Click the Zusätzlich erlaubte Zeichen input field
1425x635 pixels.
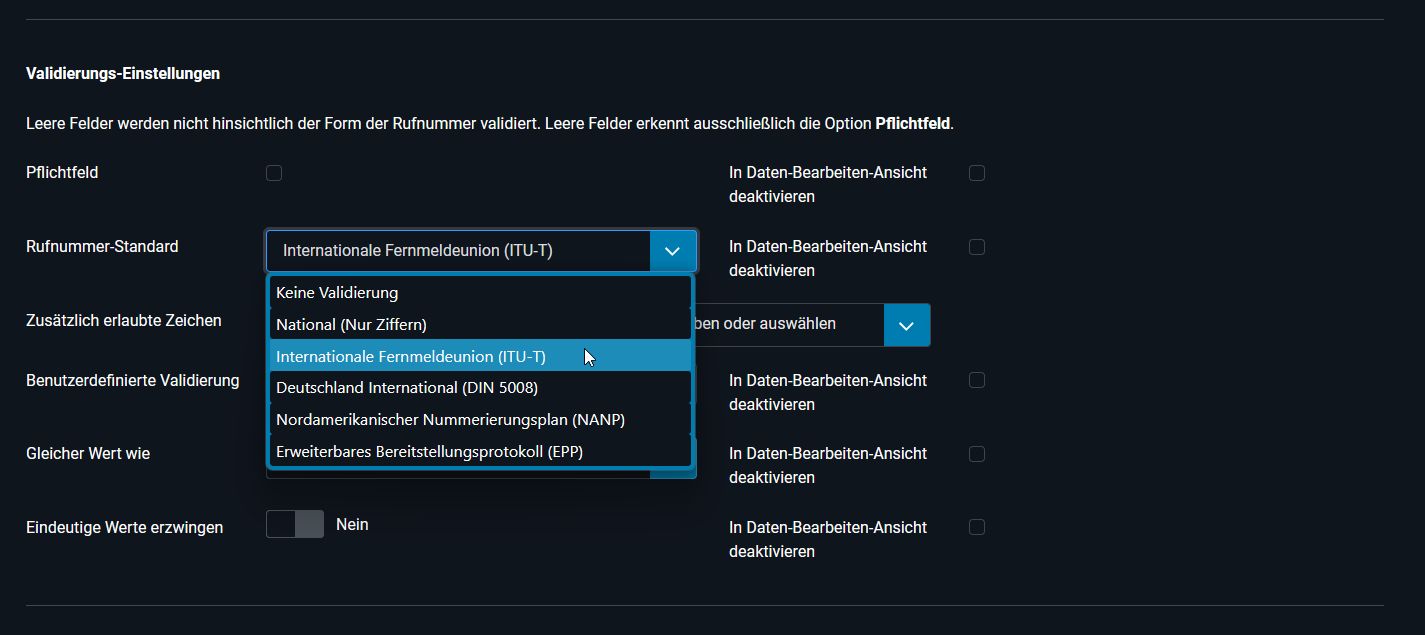pyautogui.click(x=785, y=325)
